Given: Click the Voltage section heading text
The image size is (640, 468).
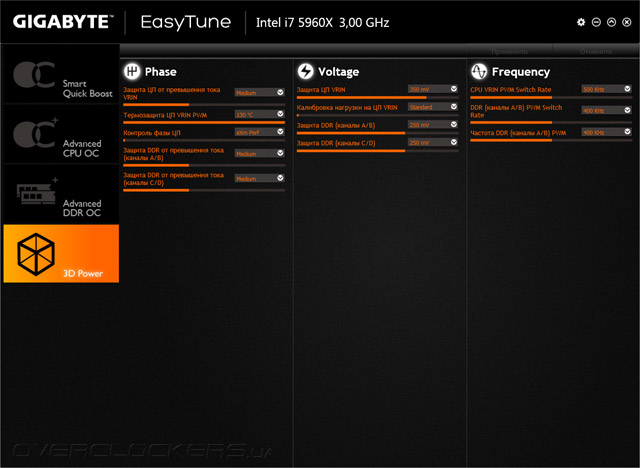Looking at the screenshot, I should click(338, 72).
